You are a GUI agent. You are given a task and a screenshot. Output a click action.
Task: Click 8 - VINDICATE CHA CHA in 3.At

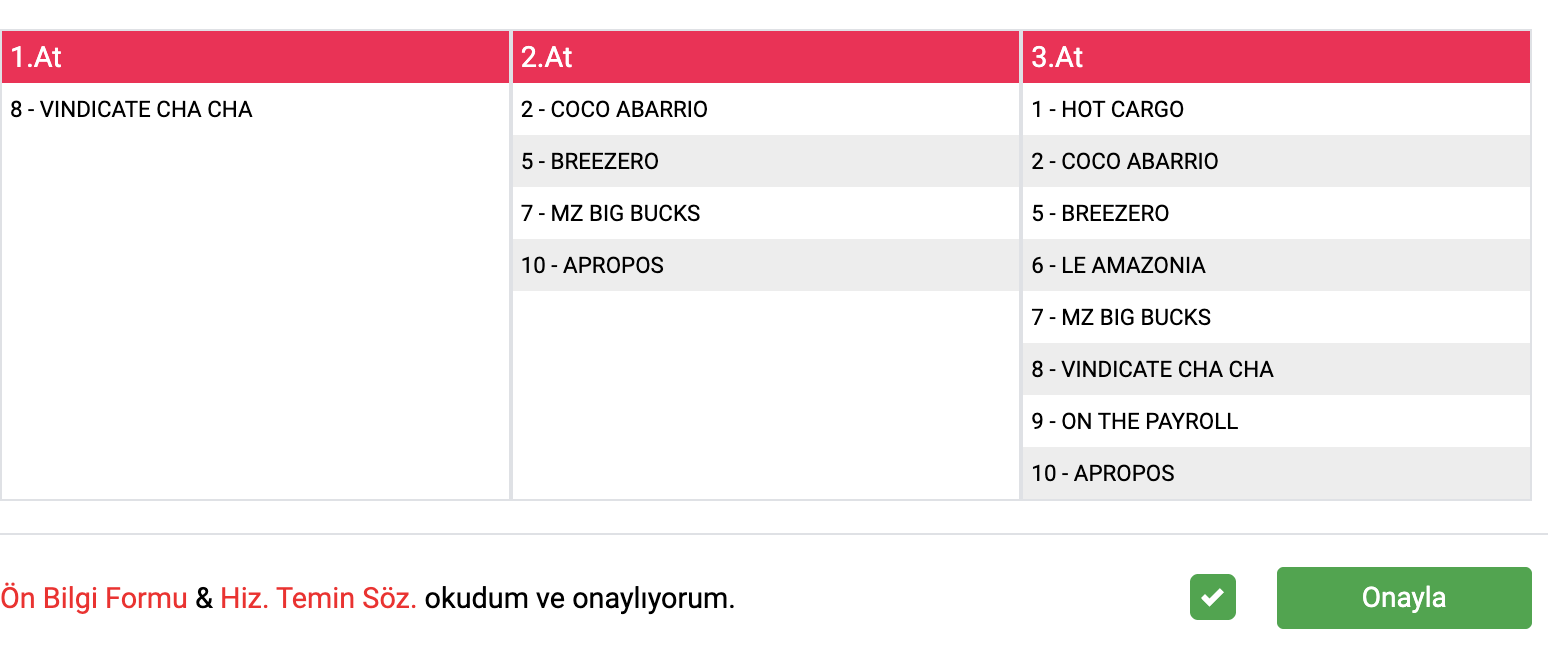click(1152, 370)
